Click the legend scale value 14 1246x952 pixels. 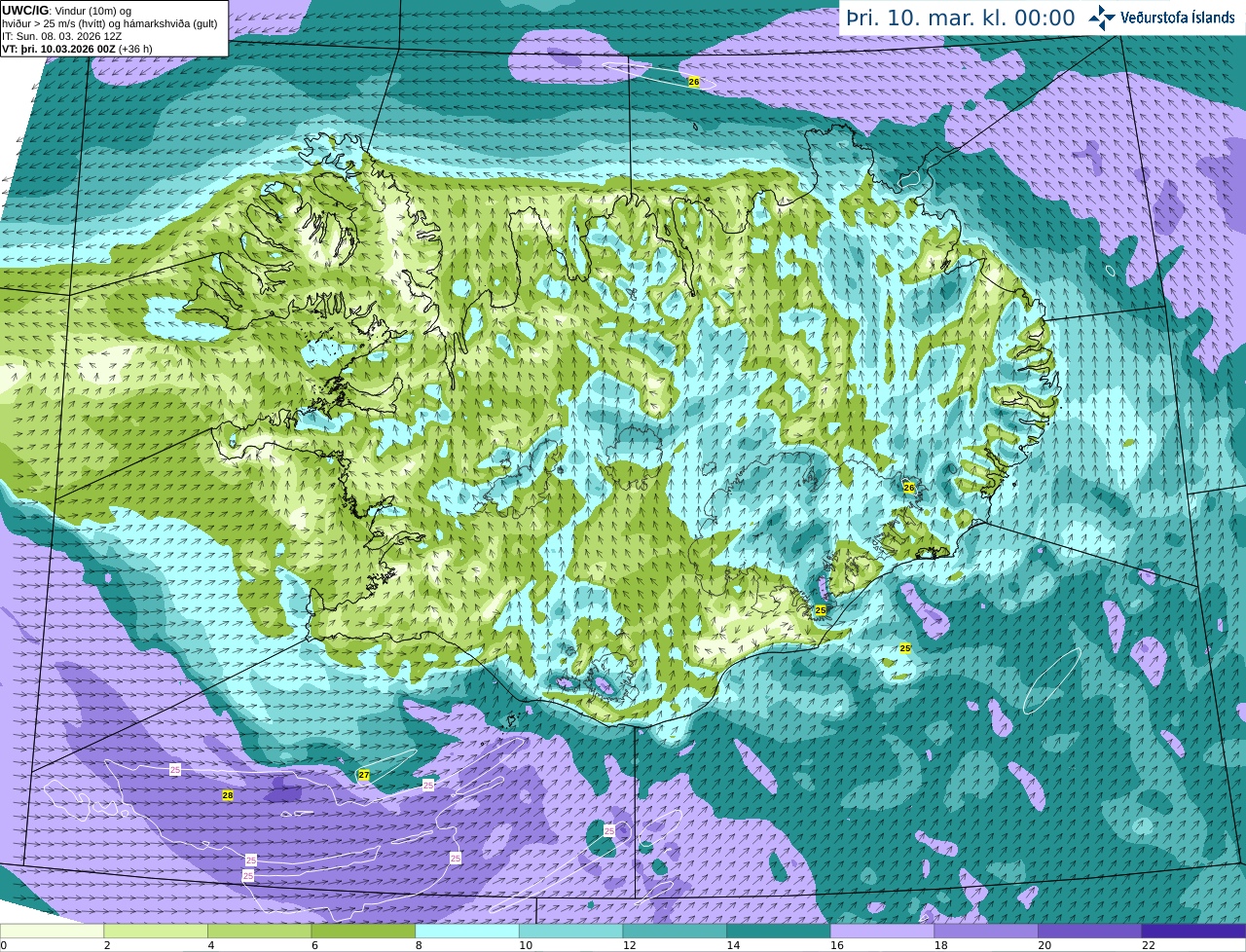[733, 944]
